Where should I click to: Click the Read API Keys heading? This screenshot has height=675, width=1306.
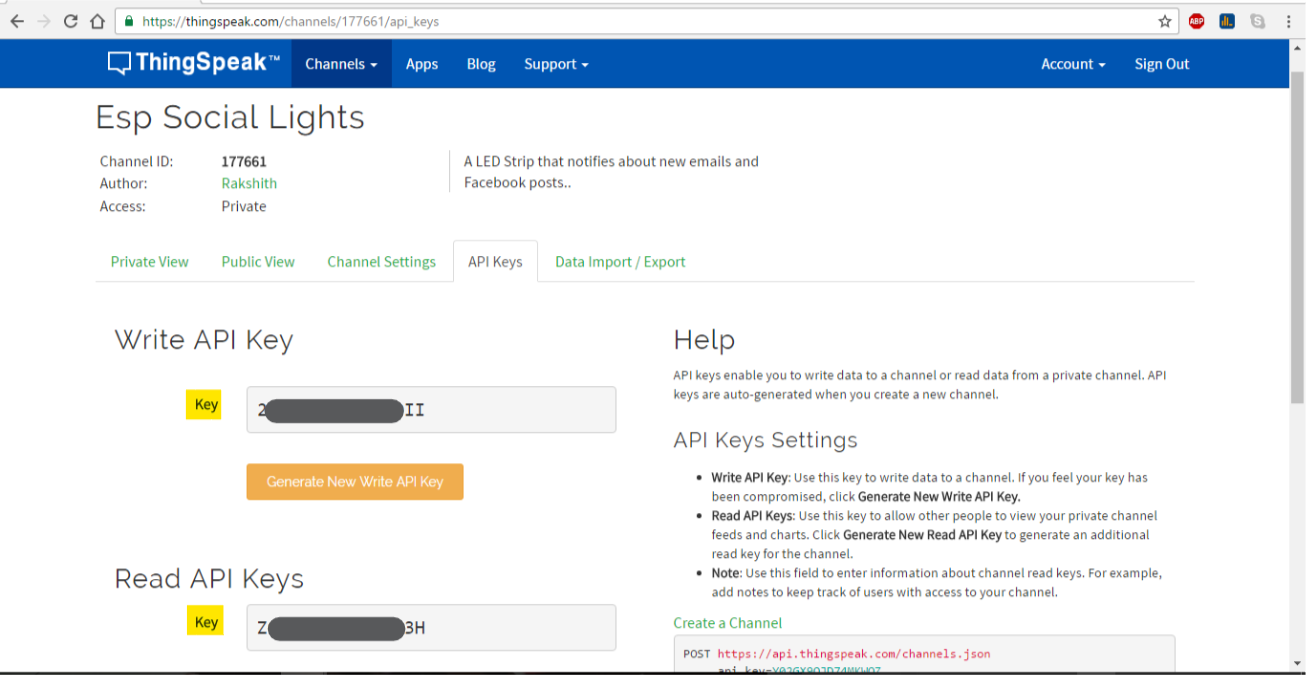point(209,579)
